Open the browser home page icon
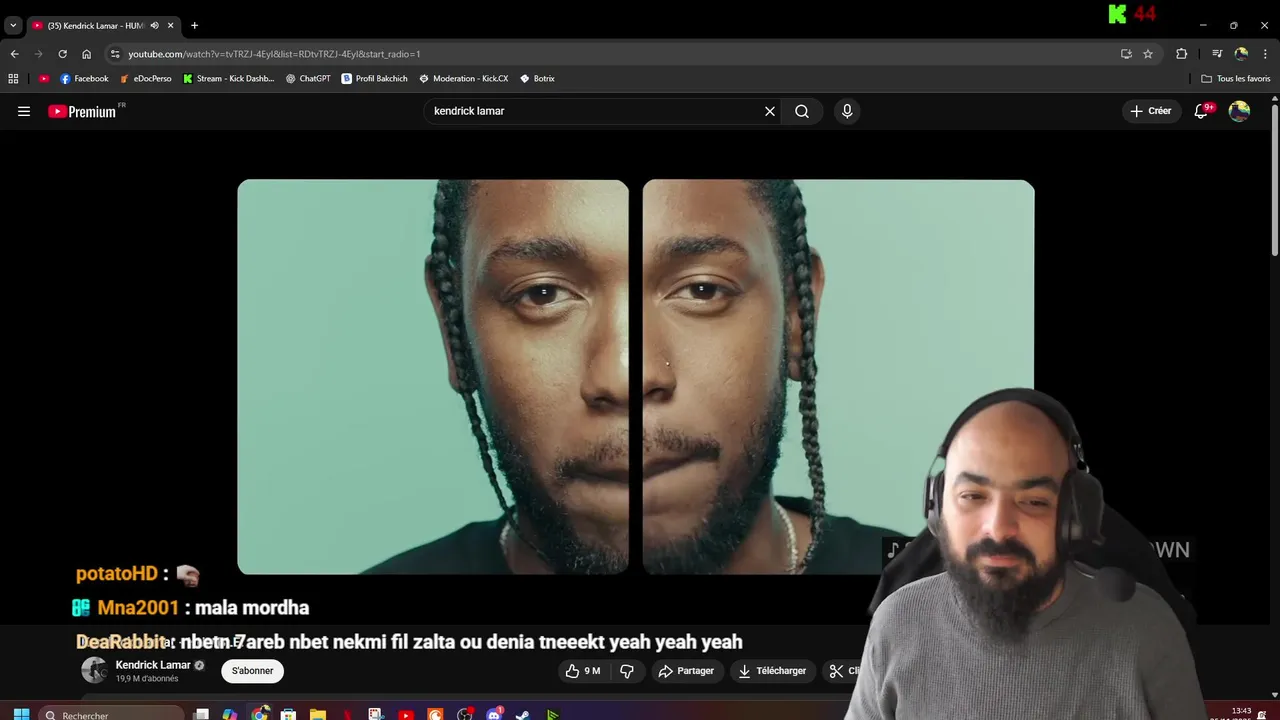Image resolution: width=1280 pixels, height=720 pixels. (86, 54)
